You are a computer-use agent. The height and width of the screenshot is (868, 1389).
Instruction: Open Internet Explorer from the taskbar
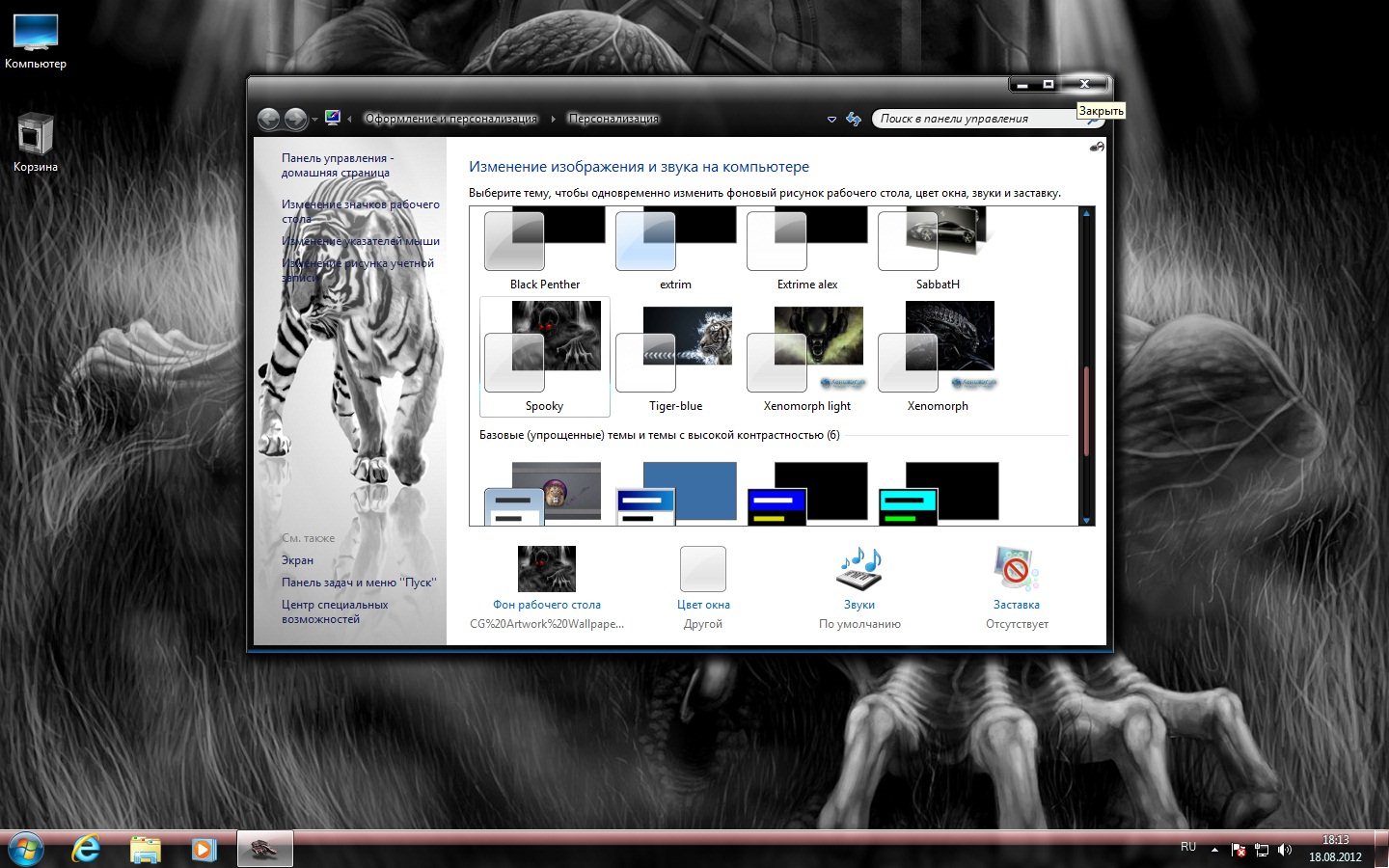87,849
